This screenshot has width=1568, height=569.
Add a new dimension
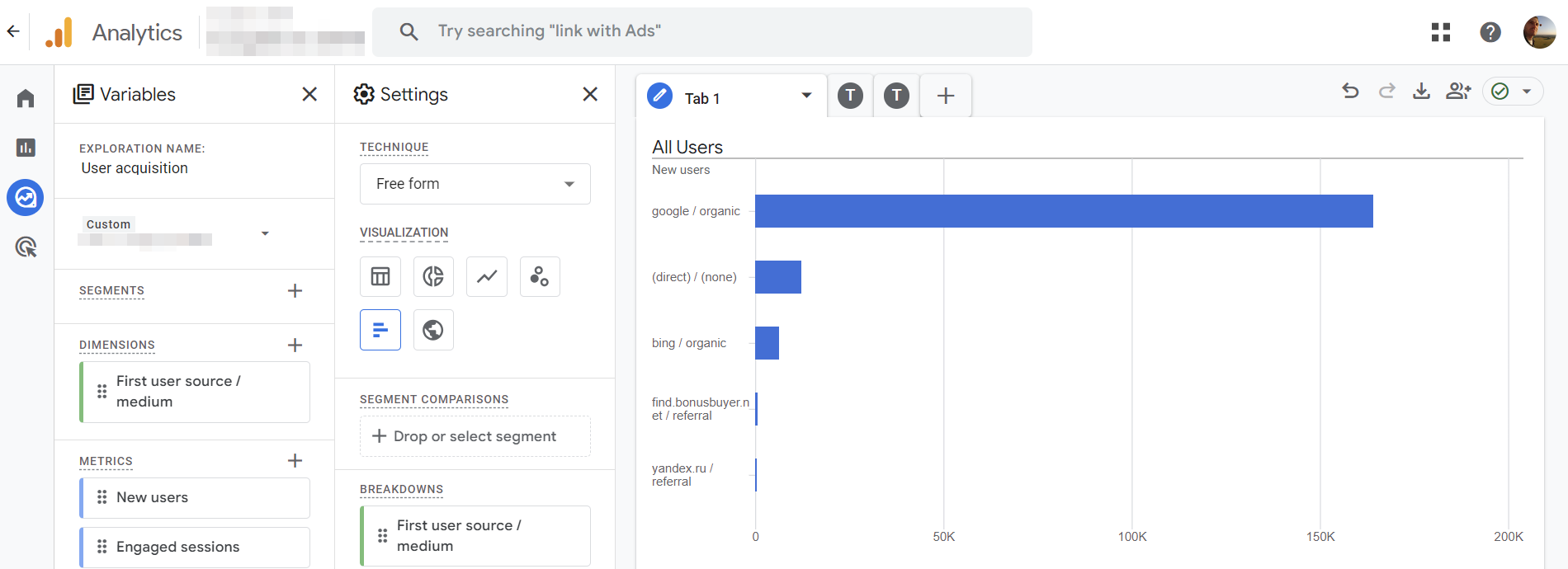(295, 345)
